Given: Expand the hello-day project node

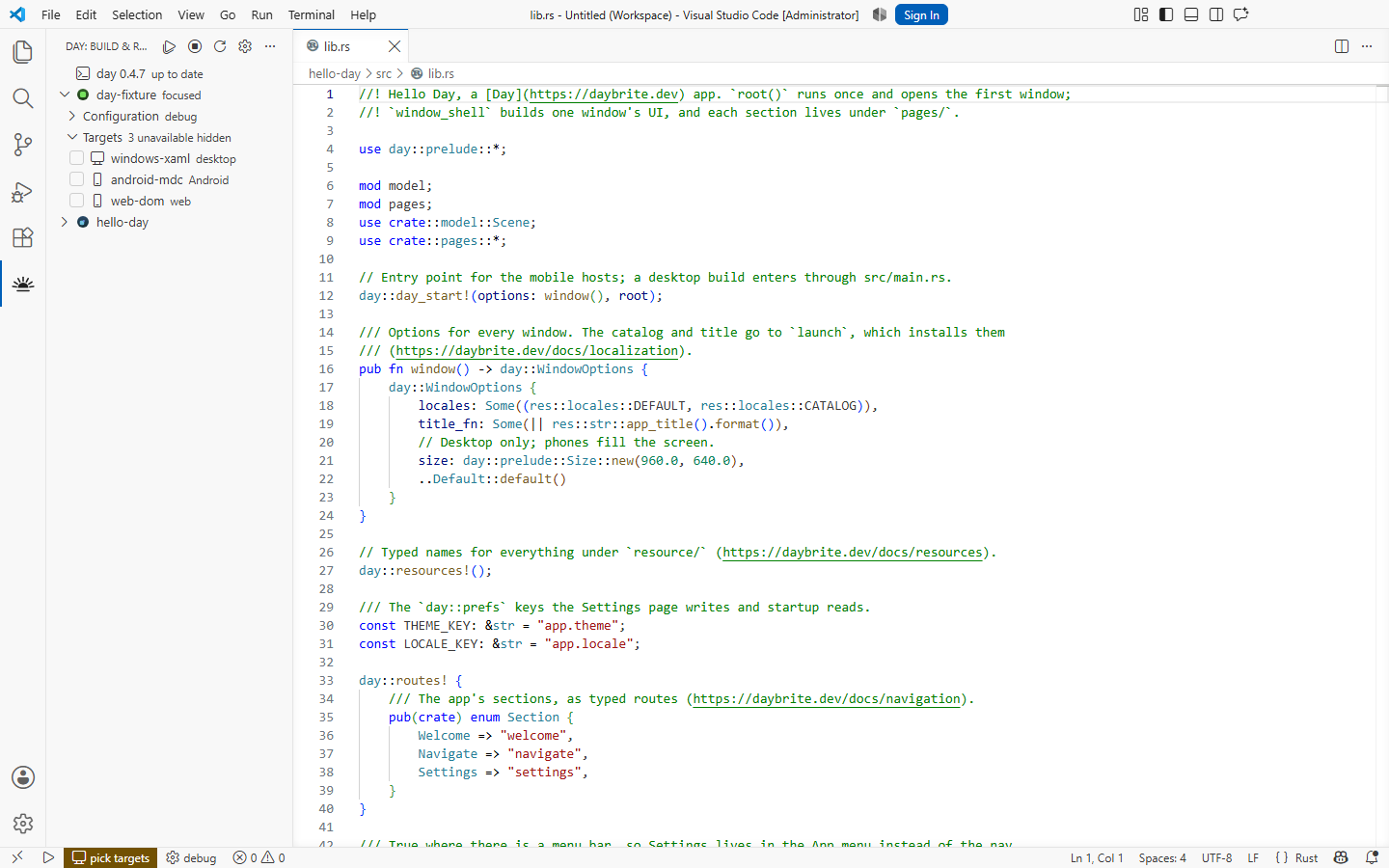Looking at the screenshot, I should point(65,222).
